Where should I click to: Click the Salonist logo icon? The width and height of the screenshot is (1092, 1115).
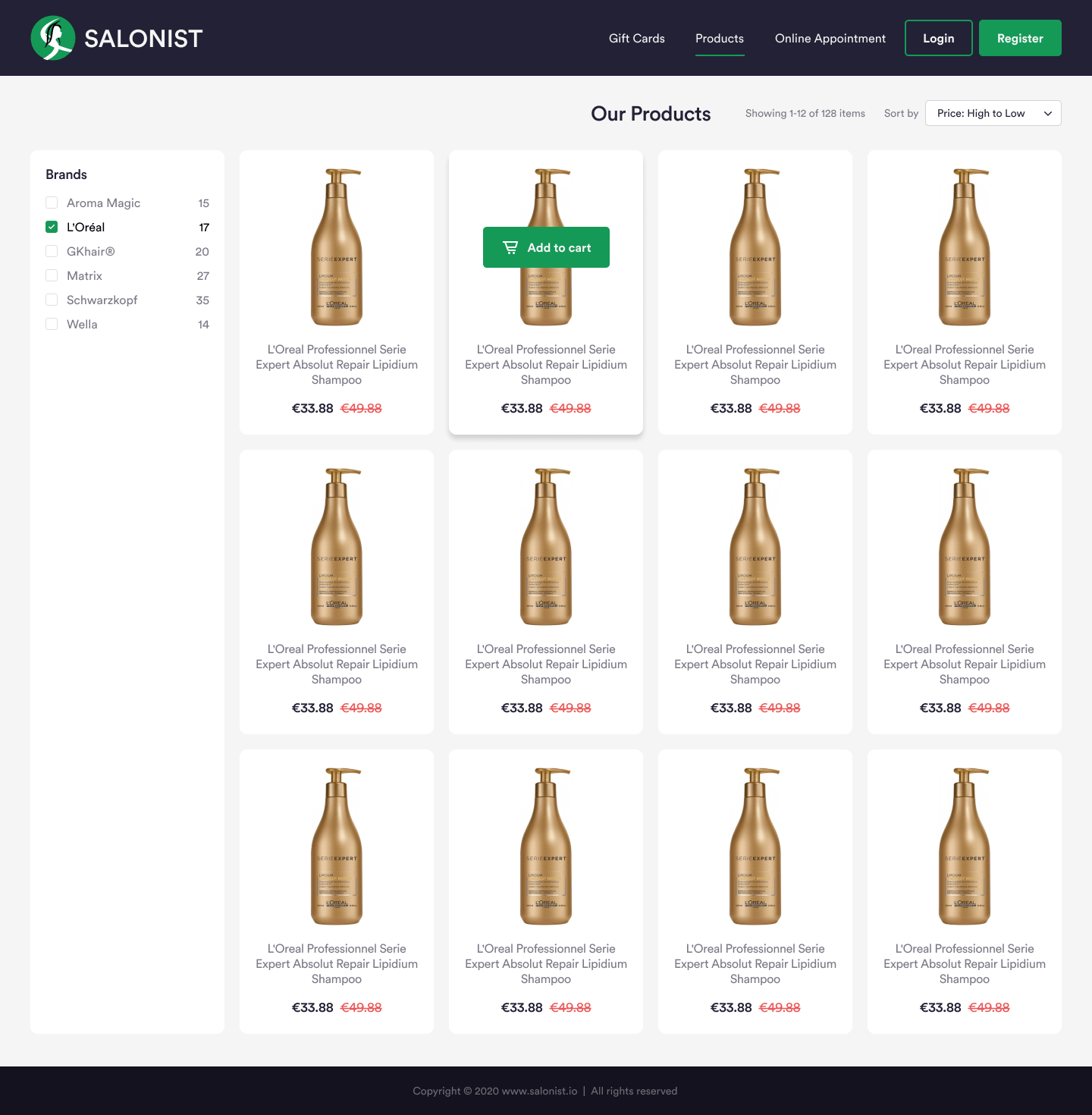(53, 38)
